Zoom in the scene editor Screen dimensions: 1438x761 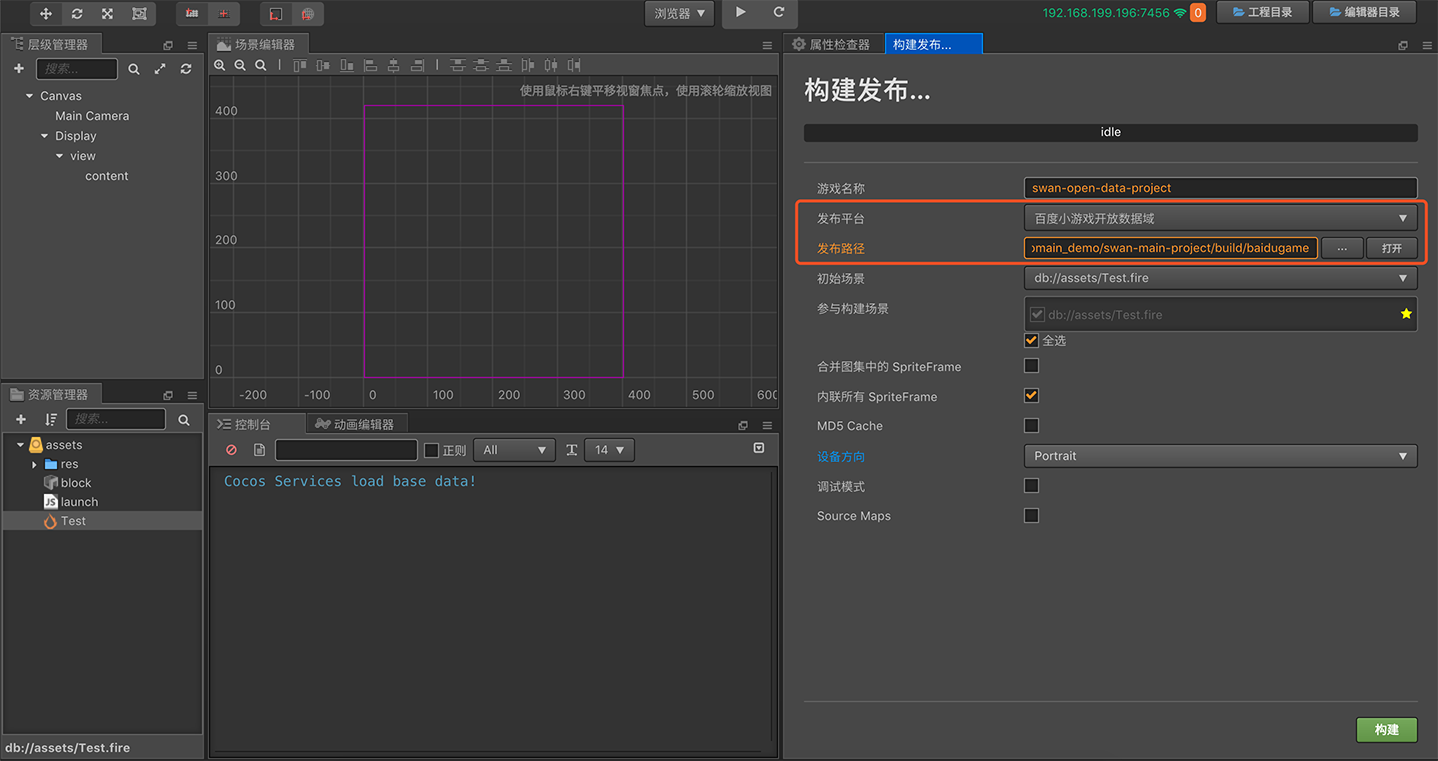(220, 65)
